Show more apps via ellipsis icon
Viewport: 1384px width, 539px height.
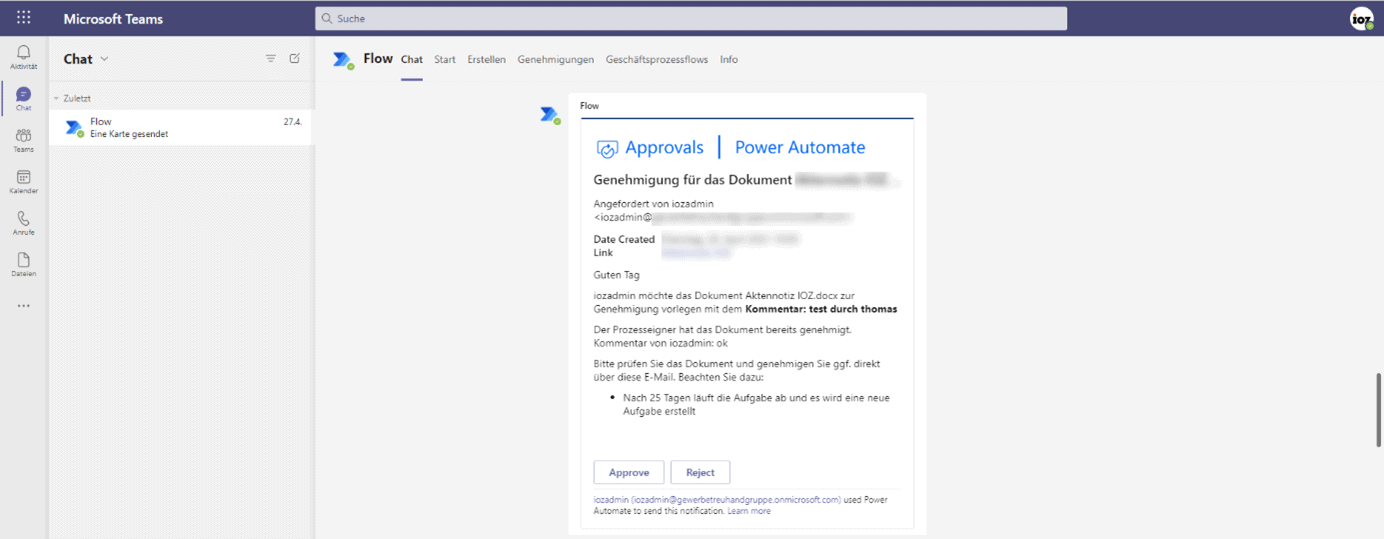pos(24,306)
